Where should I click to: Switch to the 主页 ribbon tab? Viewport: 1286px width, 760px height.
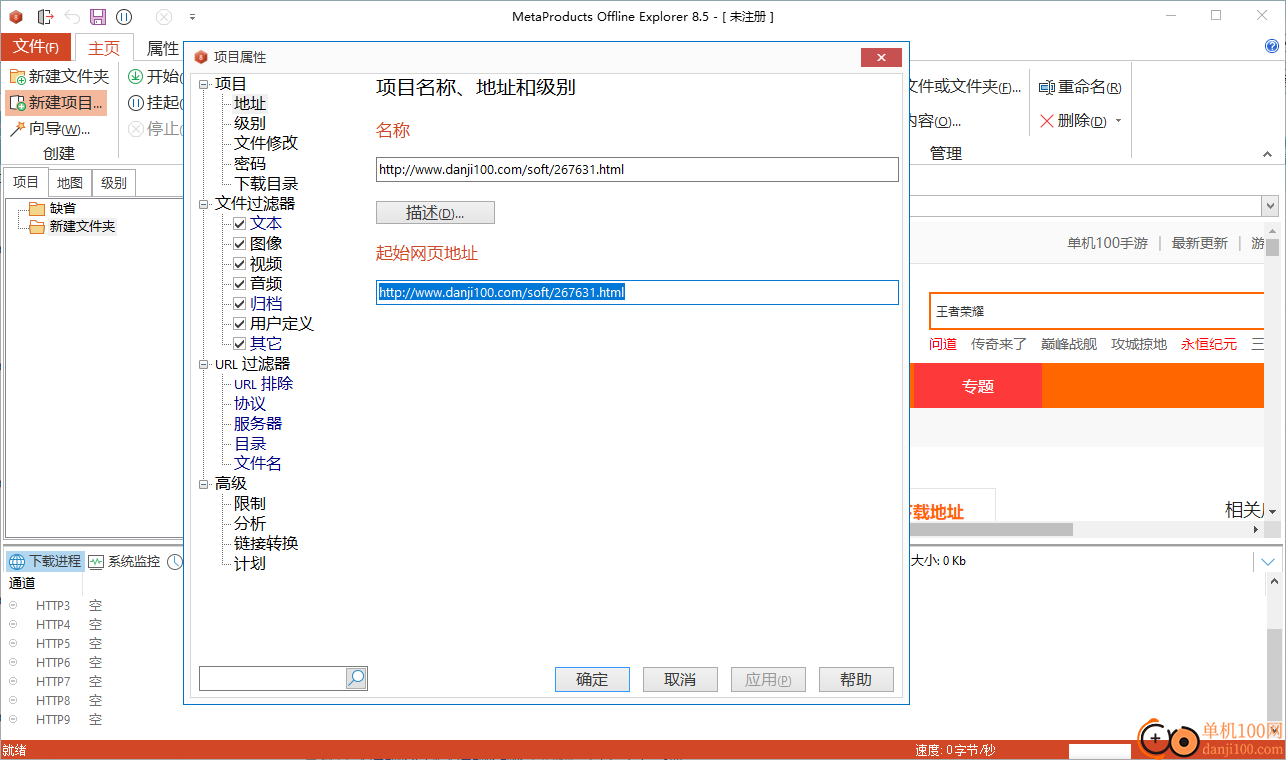click(x=104, y=48)
